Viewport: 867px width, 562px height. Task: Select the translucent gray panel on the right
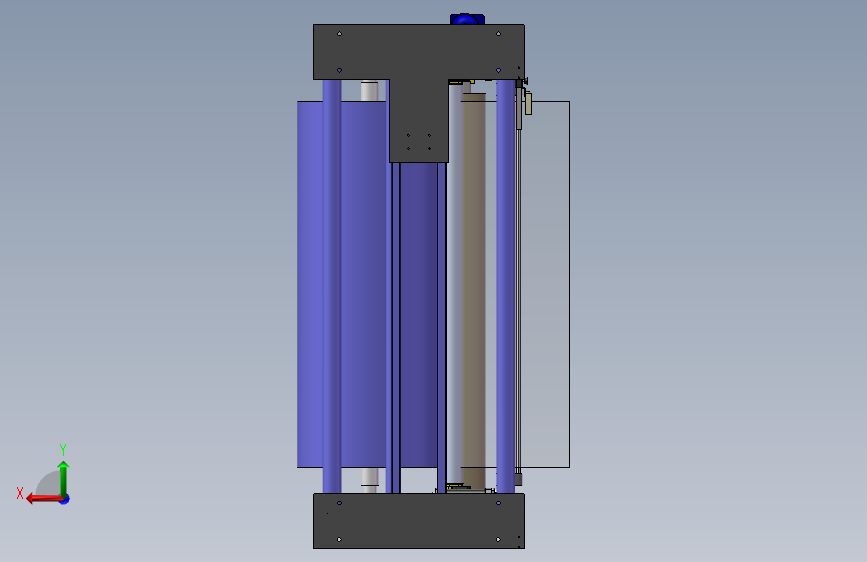(x=545, y=284)
